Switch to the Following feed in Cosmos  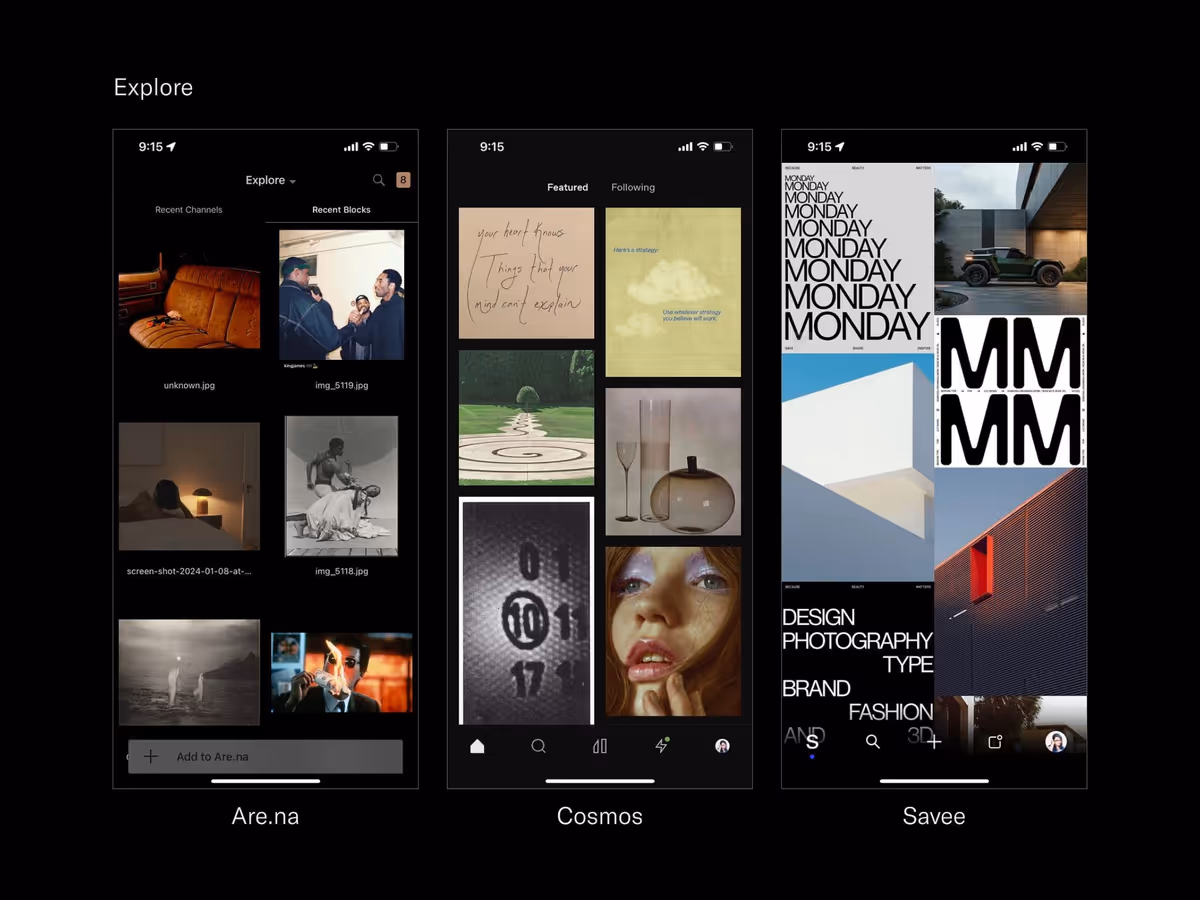633,188
